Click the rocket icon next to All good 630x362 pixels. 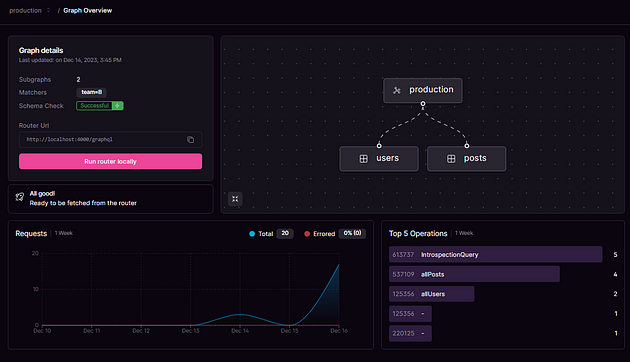(x=20, y=197)
